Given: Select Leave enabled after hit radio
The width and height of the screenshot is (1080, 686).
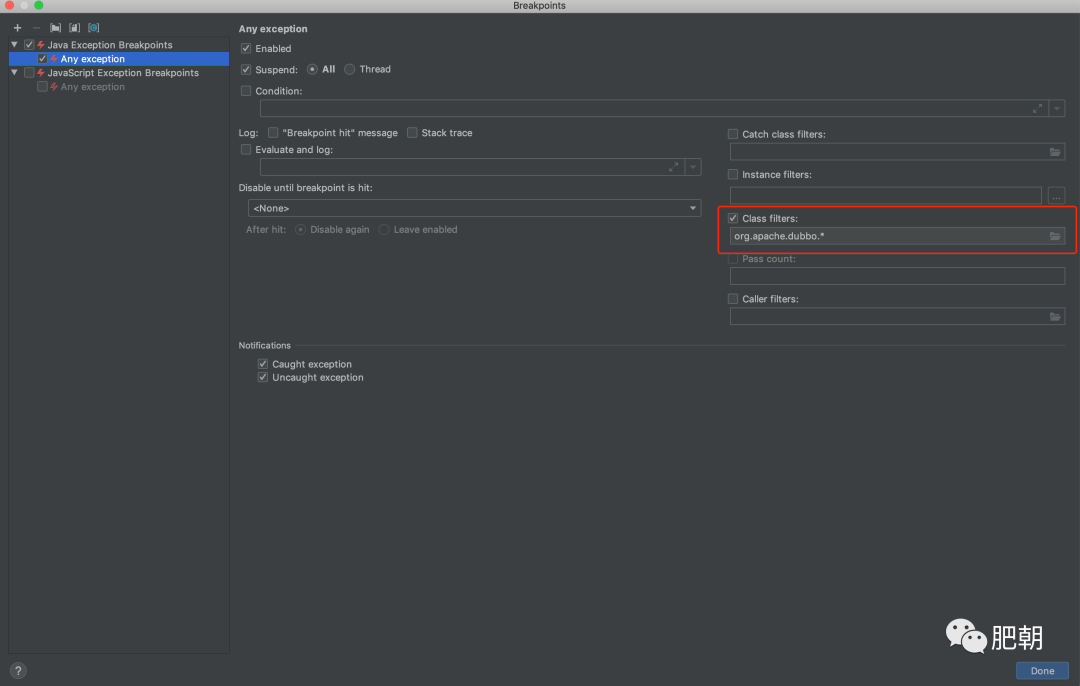Looking at the screenshot, I should 384,229.
